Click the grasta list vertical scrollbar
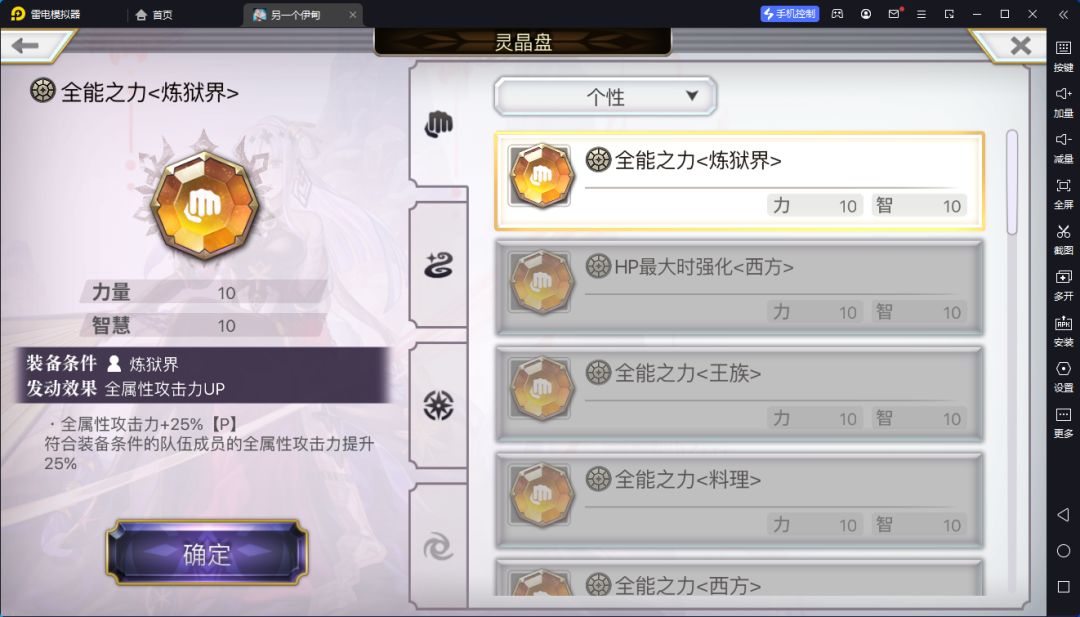 pos(1012,182)
